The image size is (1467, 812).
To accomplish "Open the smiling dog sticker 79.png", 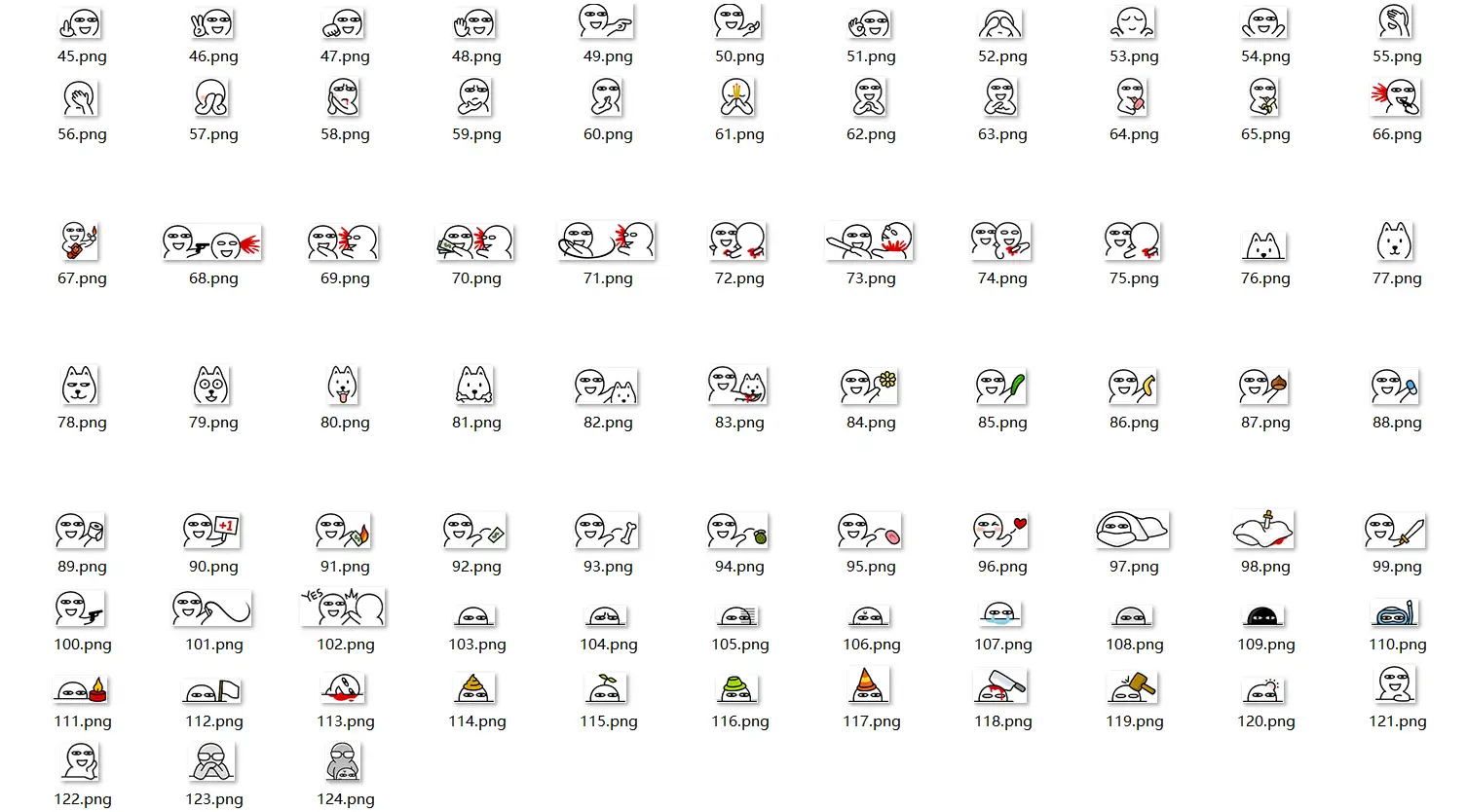I will pyautogui.click(x=211, y=386).
